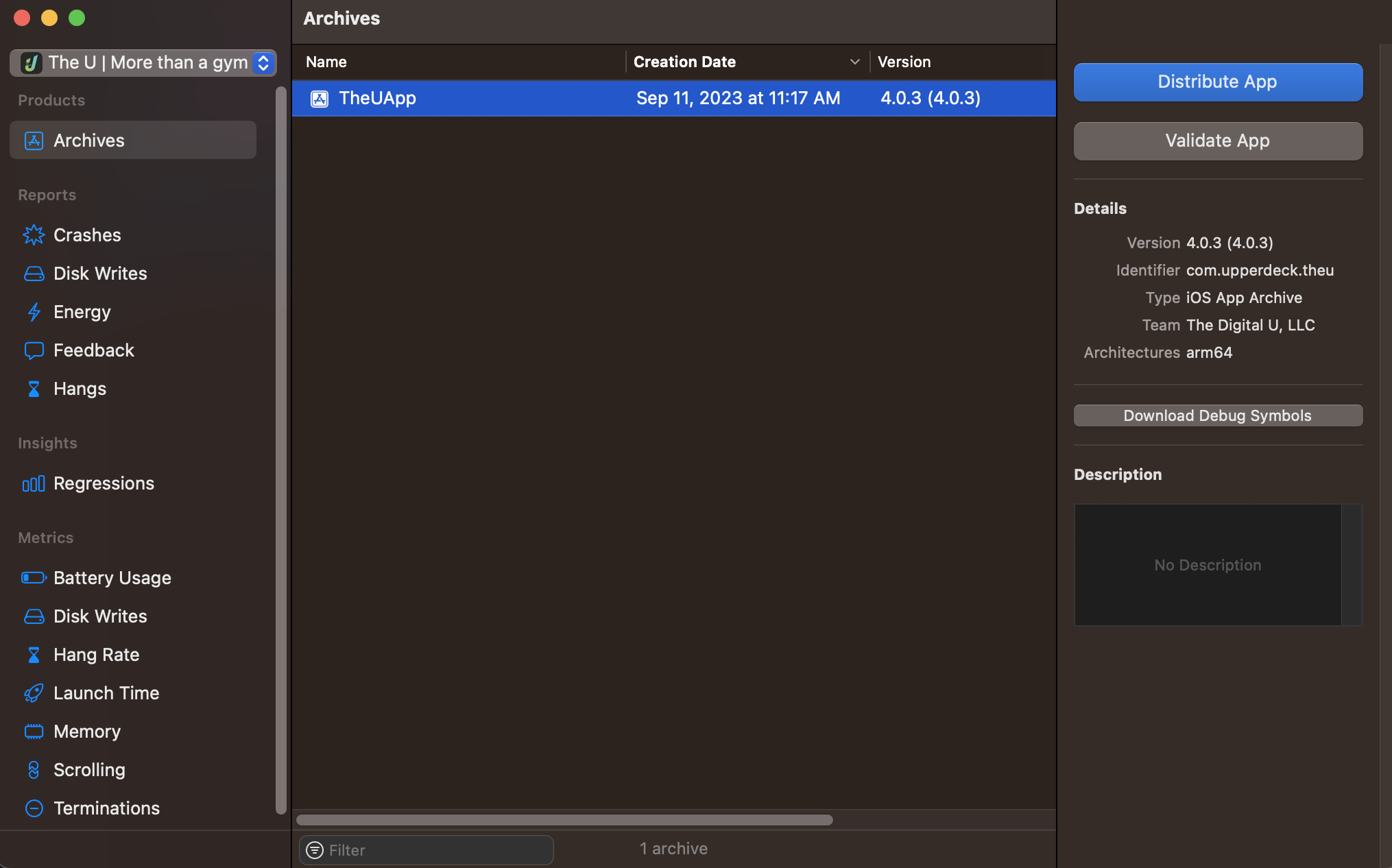Sort archives by the Name column
Screen dimensions: 1392x868
click(326, 62)
